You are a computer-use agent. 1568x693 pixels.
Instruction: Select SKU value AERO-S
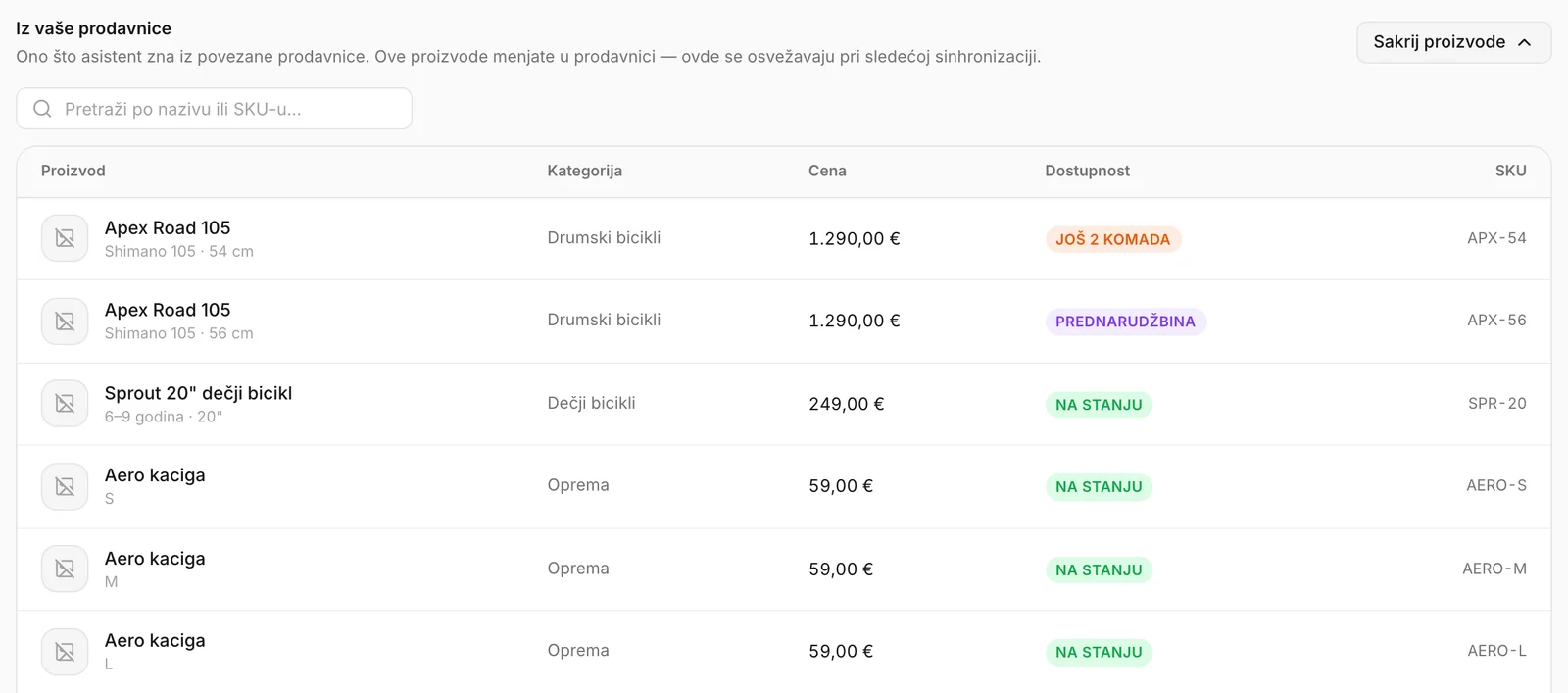1496,486
